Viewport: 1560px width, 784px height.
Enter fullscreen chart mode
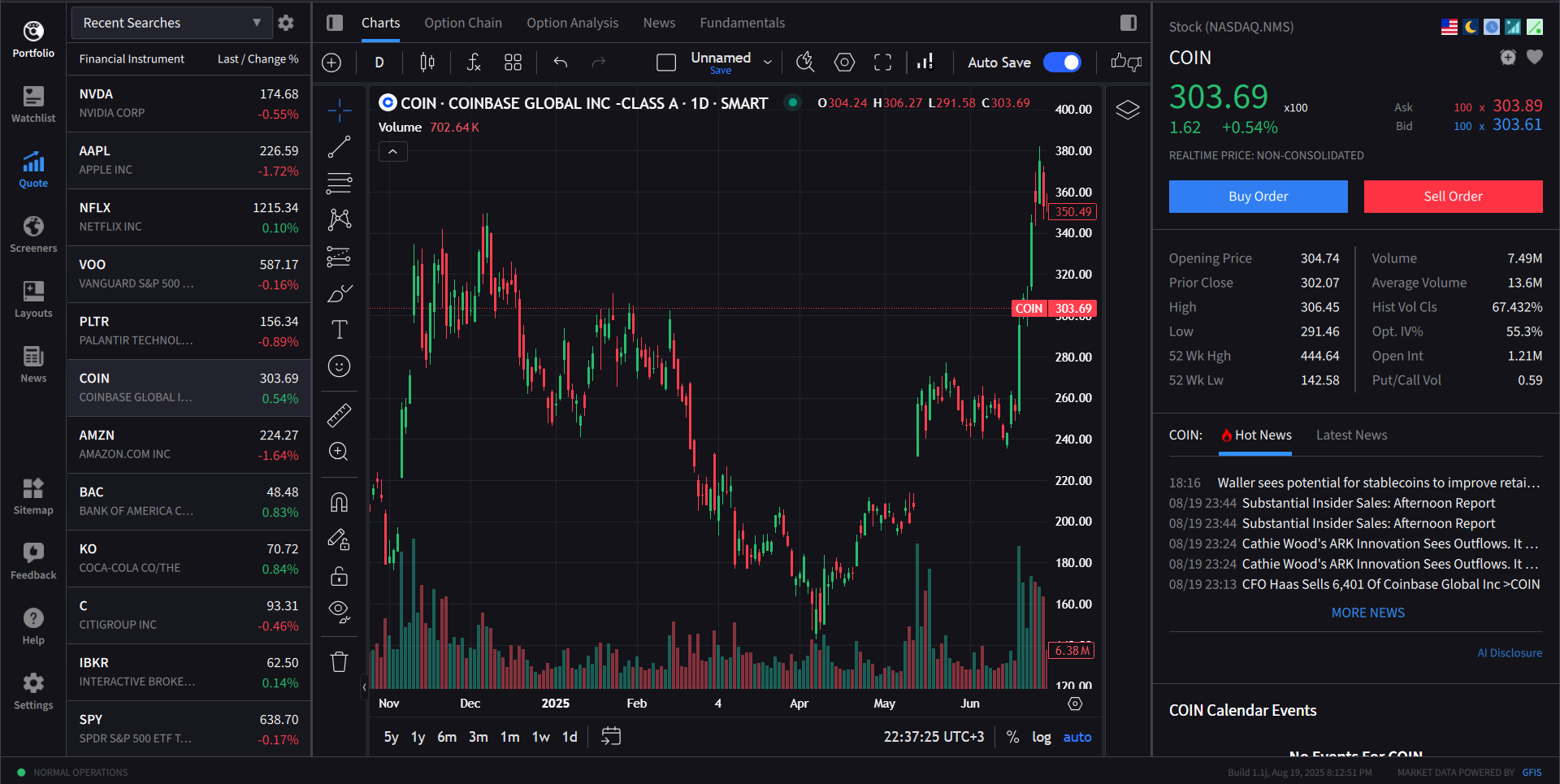click(x=882, y=63)
